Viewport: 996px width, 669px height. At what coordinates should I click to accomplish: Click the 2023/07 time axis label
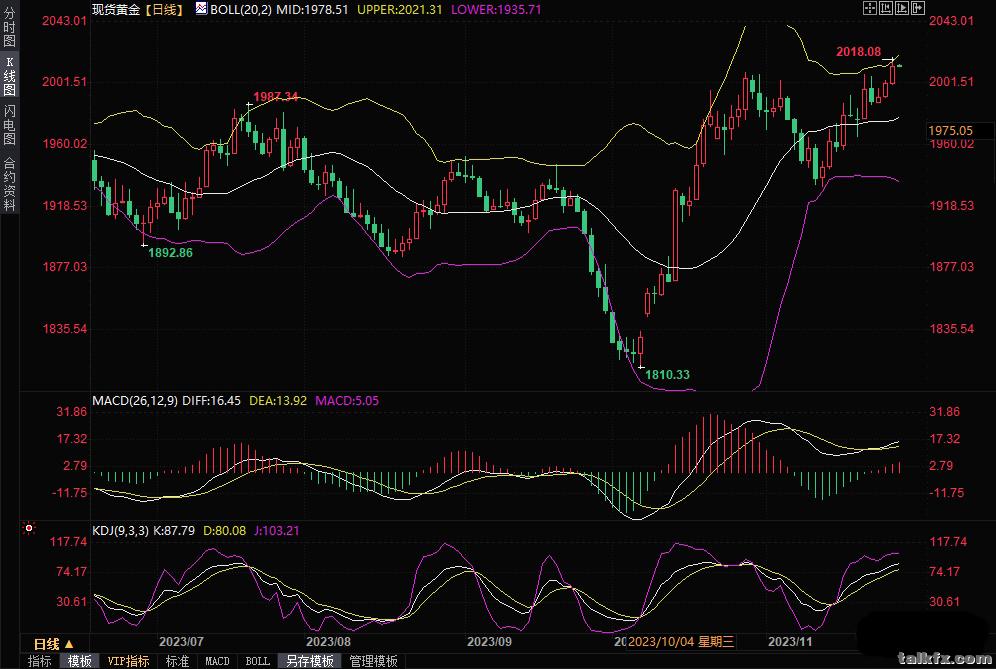pyautogui.click(x=181, y=642)
